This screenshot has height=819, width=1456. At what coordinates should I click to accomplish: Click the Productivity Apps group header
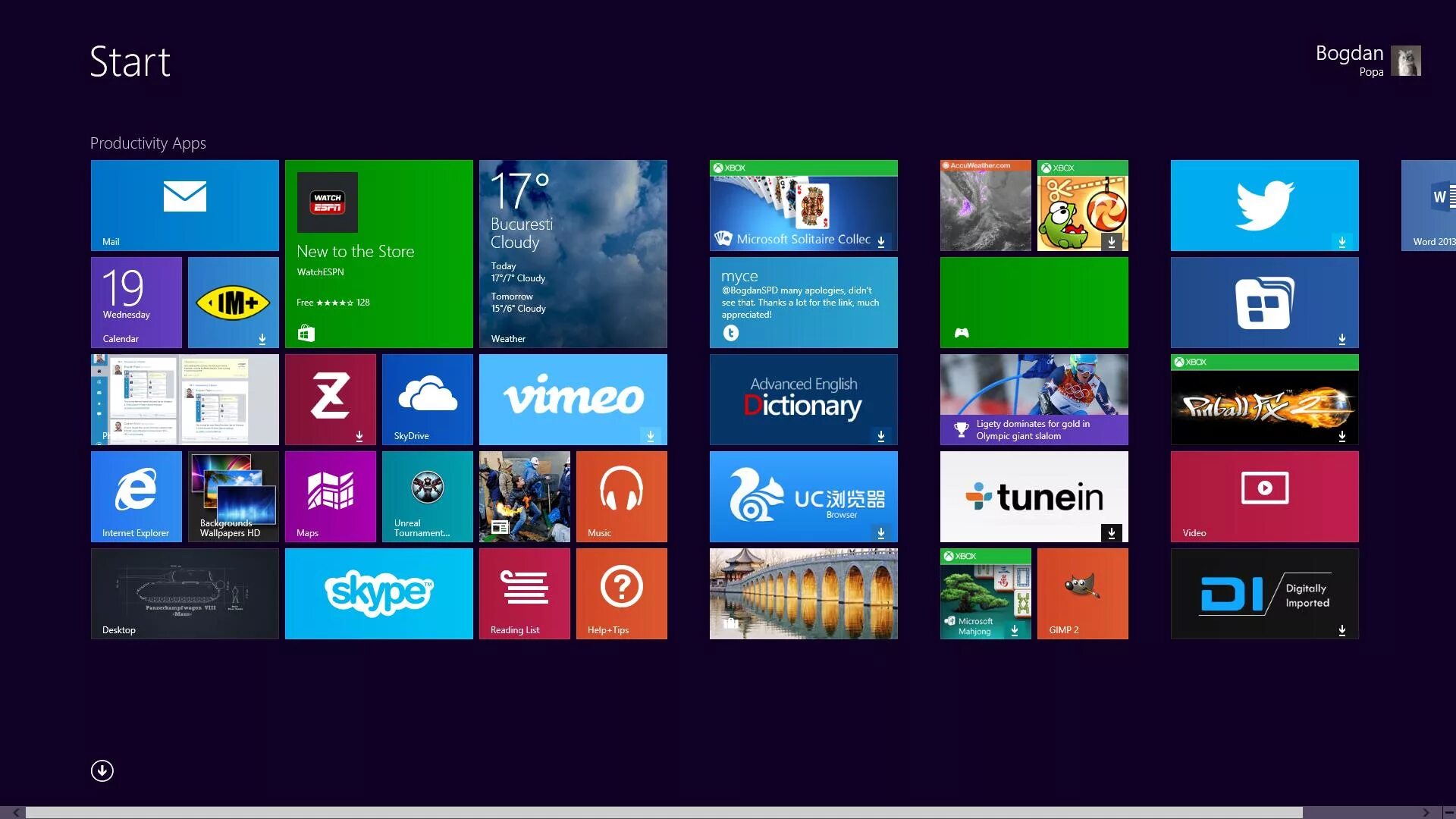148,143
